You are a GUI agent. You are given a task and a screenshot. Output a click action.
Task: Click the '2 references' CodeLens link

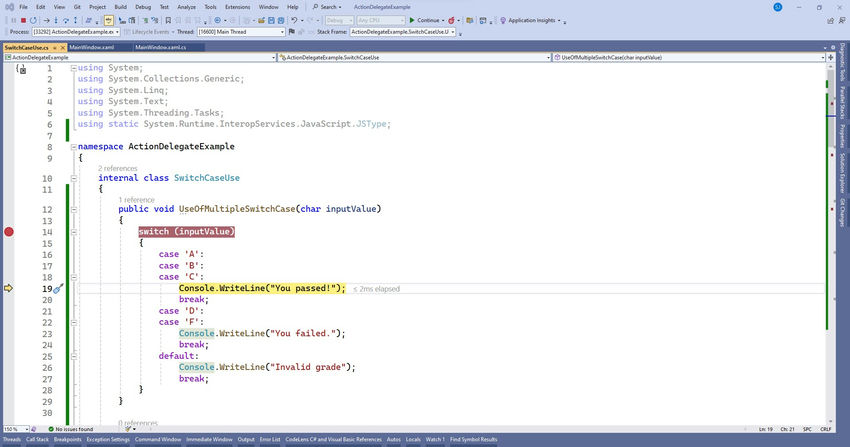[x=117, y=168]
